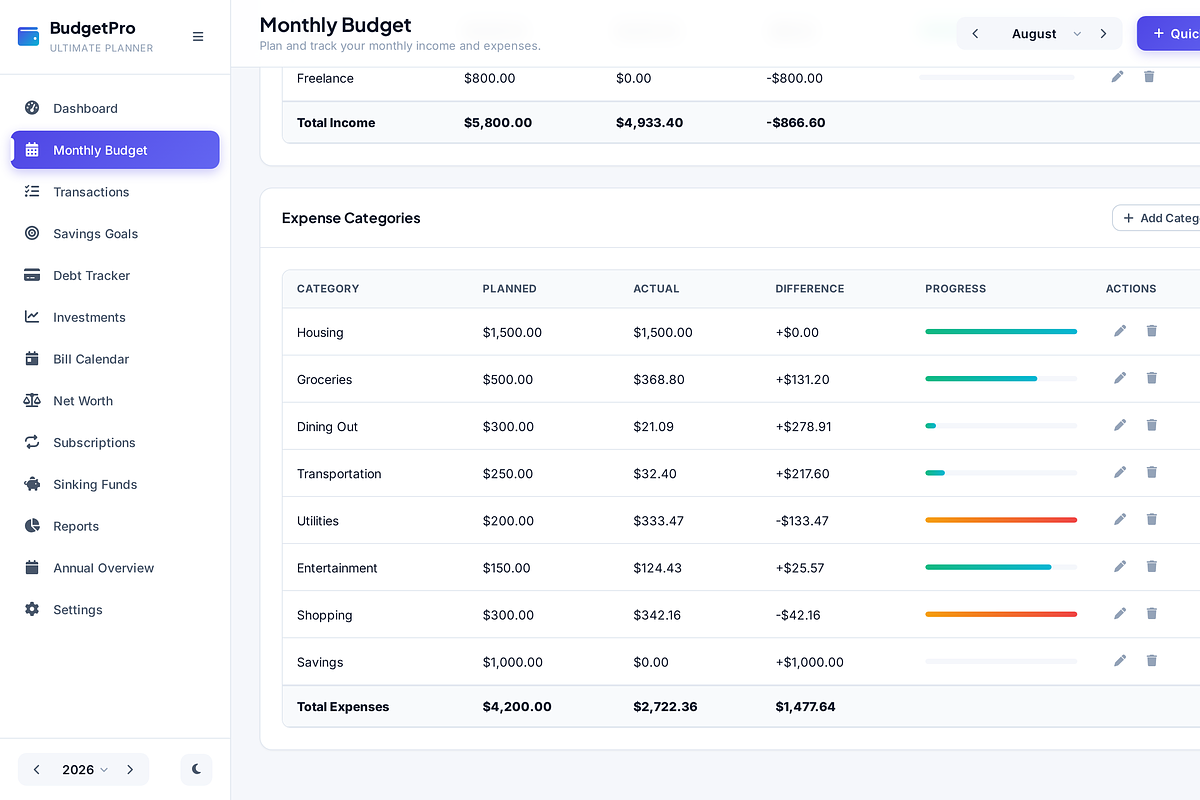
Task: Edit the Housing category
Action: 1120,331
